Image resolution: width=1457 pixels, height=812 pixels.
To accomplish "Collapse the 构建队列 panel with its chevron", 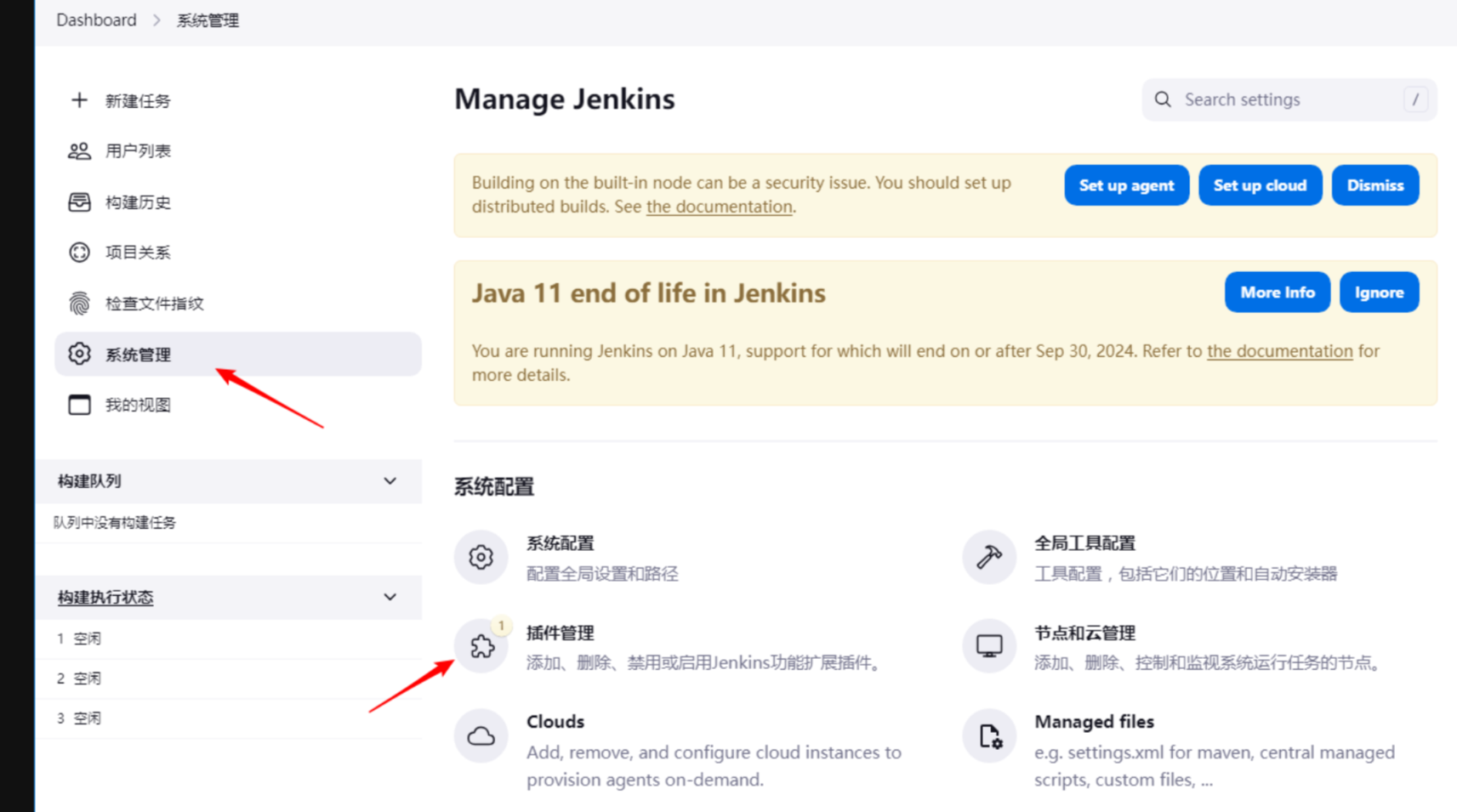I will tap(390, 481).
